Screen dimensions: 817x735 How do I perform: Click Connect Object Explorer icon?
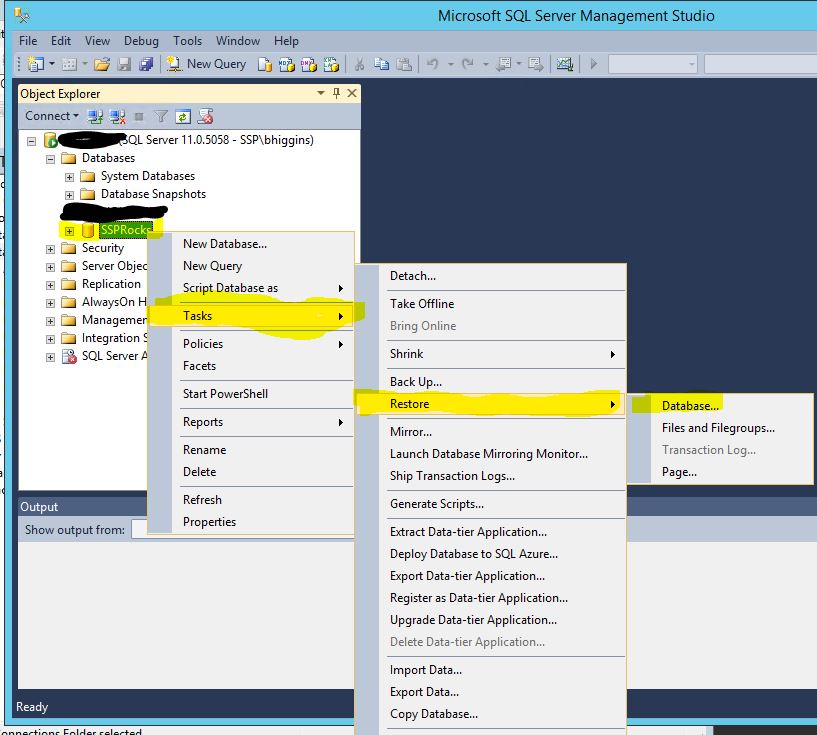click(x=95, y=117)
